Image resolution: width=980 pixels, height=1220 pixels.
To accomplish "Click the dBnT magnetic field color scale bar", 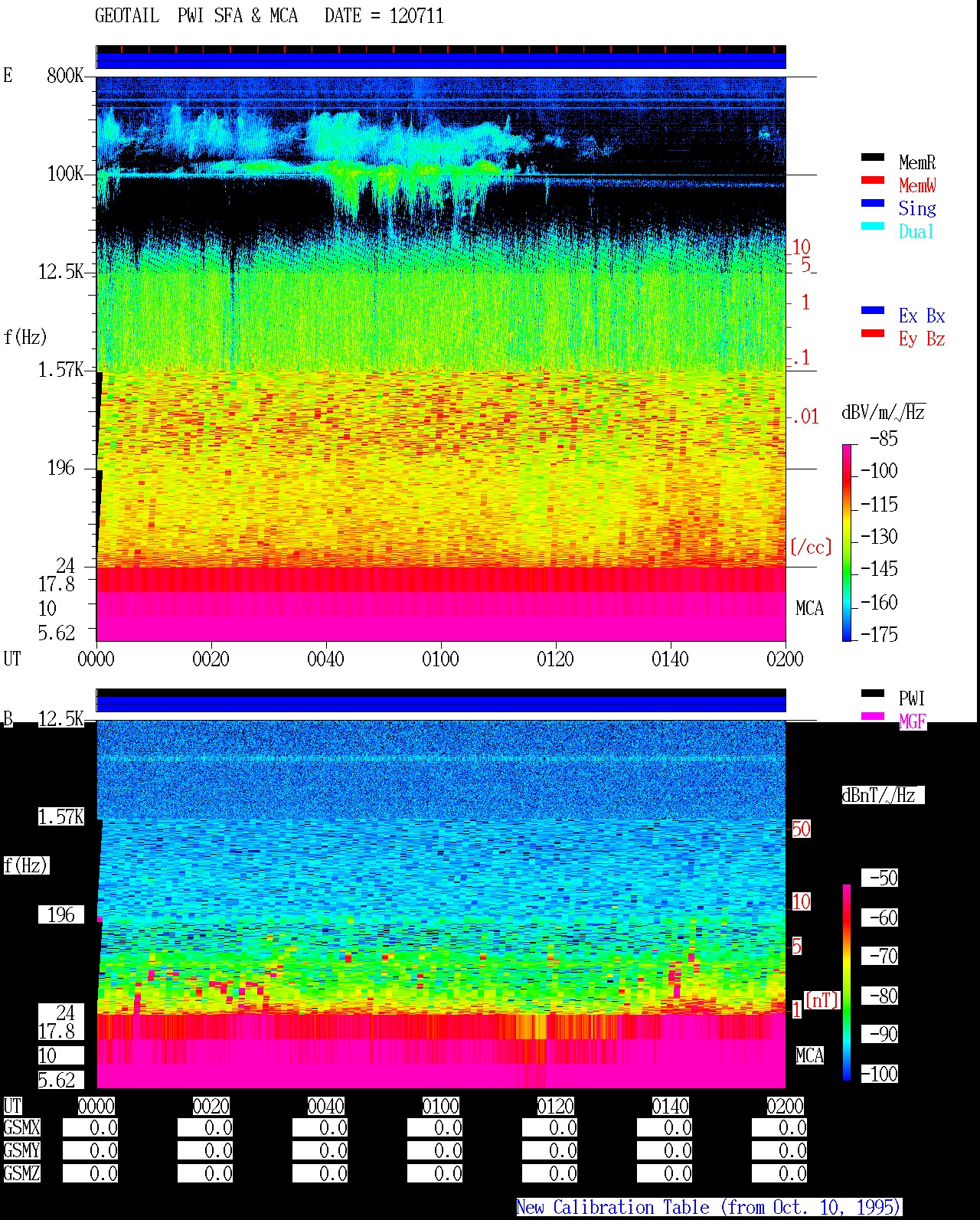I will 847,983.
